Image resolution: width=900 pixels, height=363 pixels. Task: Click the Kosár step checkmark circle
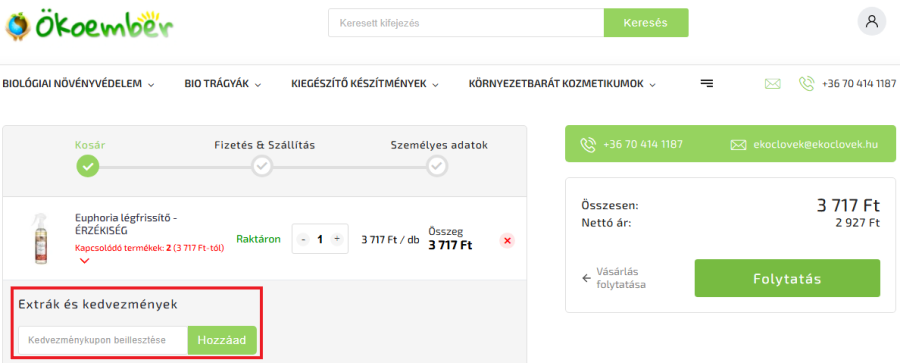point(87,167)
